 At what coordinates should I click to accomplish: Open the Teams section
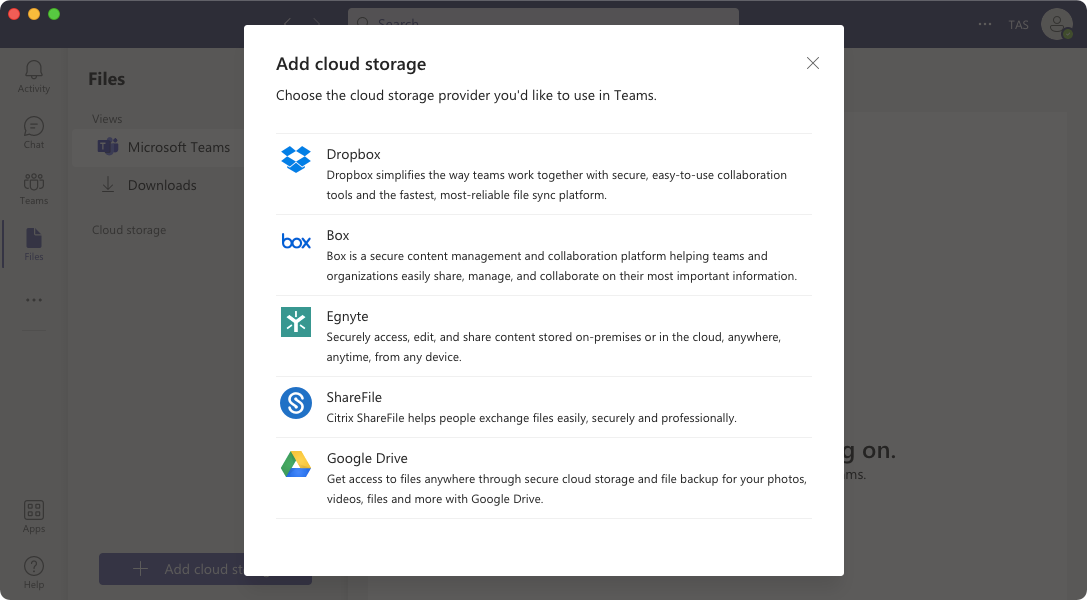point(33,188)
